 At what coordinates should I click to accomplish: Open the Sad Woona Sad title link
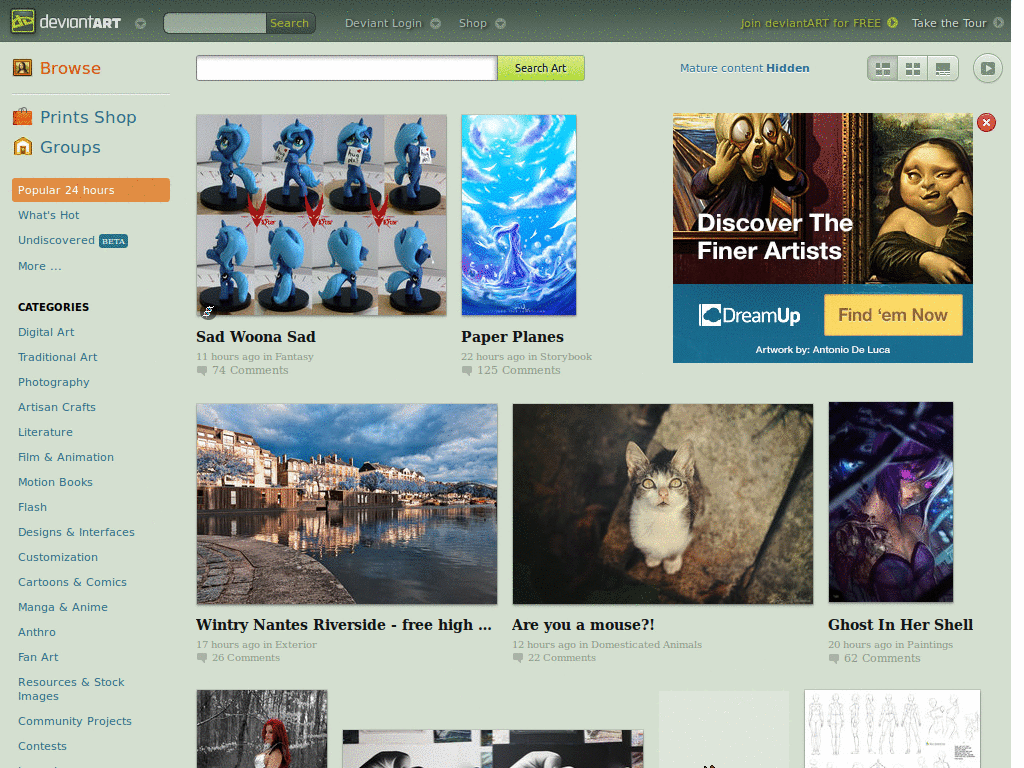tap(256, 336)
